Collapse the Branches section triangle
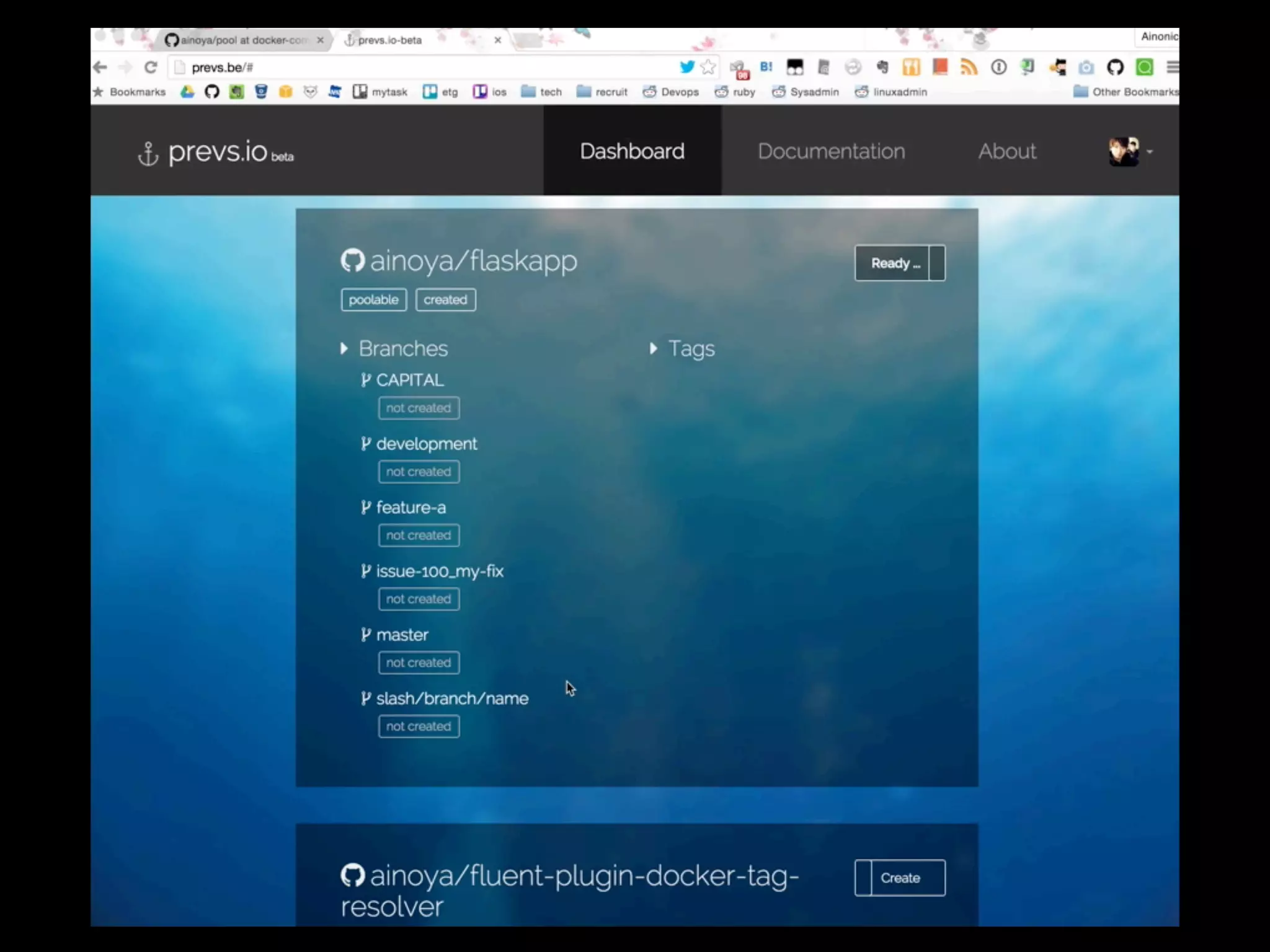The width and height of the screenshot is (1270, 952). pos(344,348)
